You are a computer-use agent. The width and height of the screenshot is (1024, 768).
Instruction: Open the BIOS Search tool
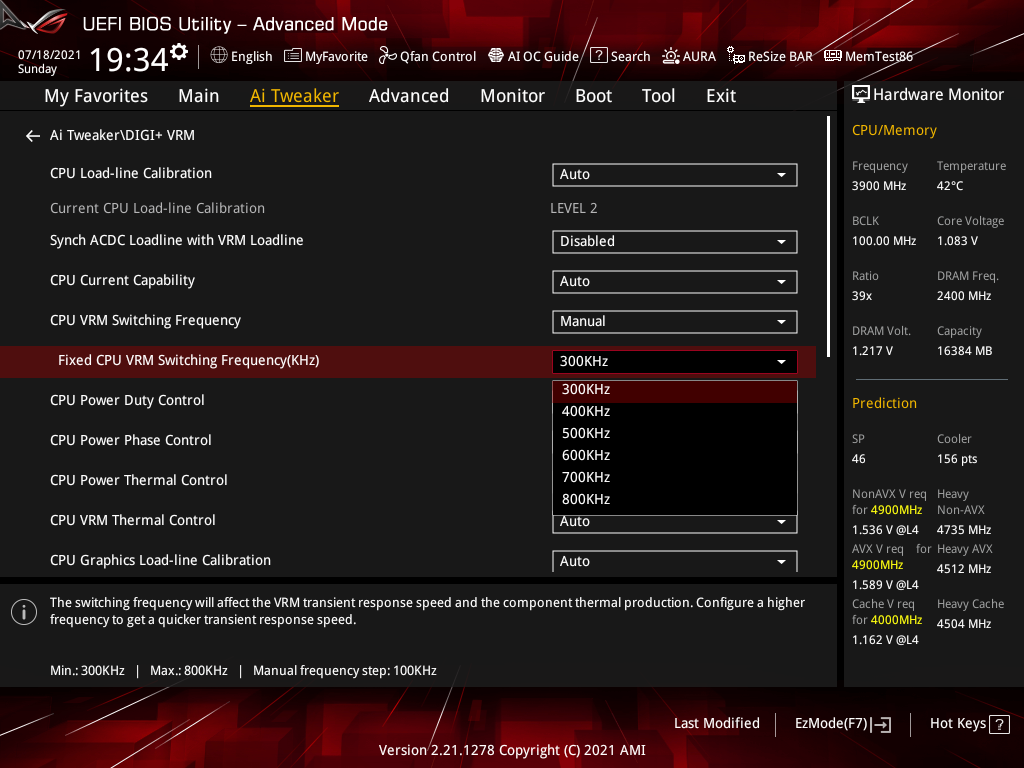tap(620, 56)
